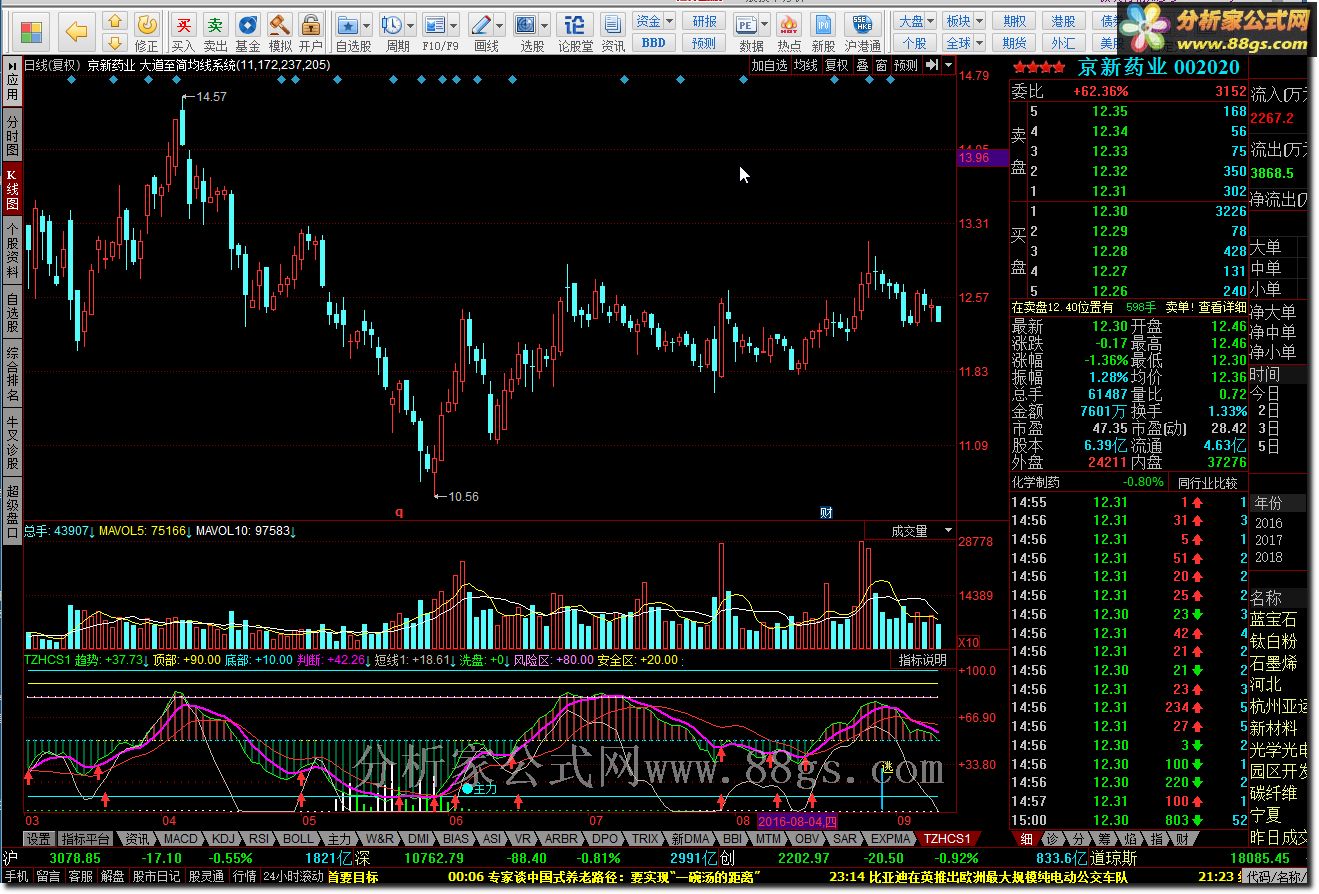Switch to the MACD indicator tab
The width and height of the screenshot is (1319, 894).
[180, 839]
